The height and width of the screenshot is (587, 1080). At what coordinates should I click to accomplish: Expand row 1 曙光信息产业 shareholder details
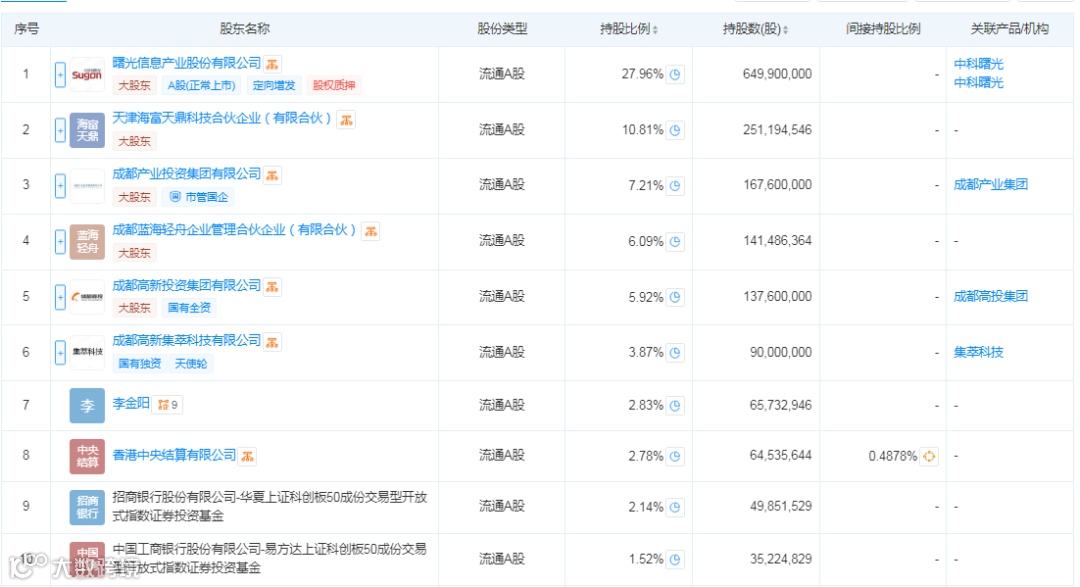(60, 74)
